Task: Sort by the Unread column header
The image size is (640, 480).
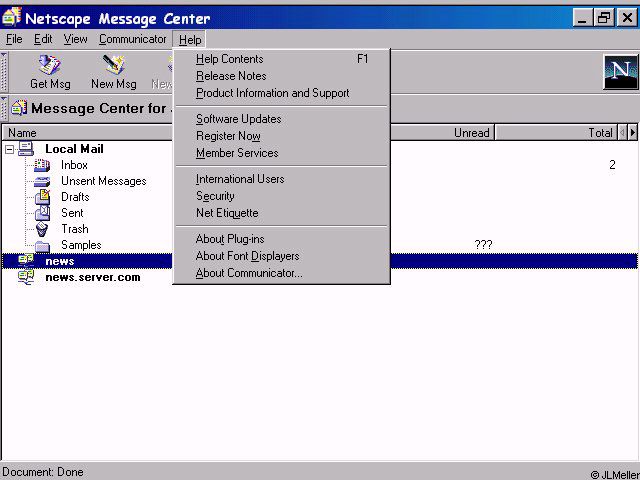Action: tap(442, 133)
